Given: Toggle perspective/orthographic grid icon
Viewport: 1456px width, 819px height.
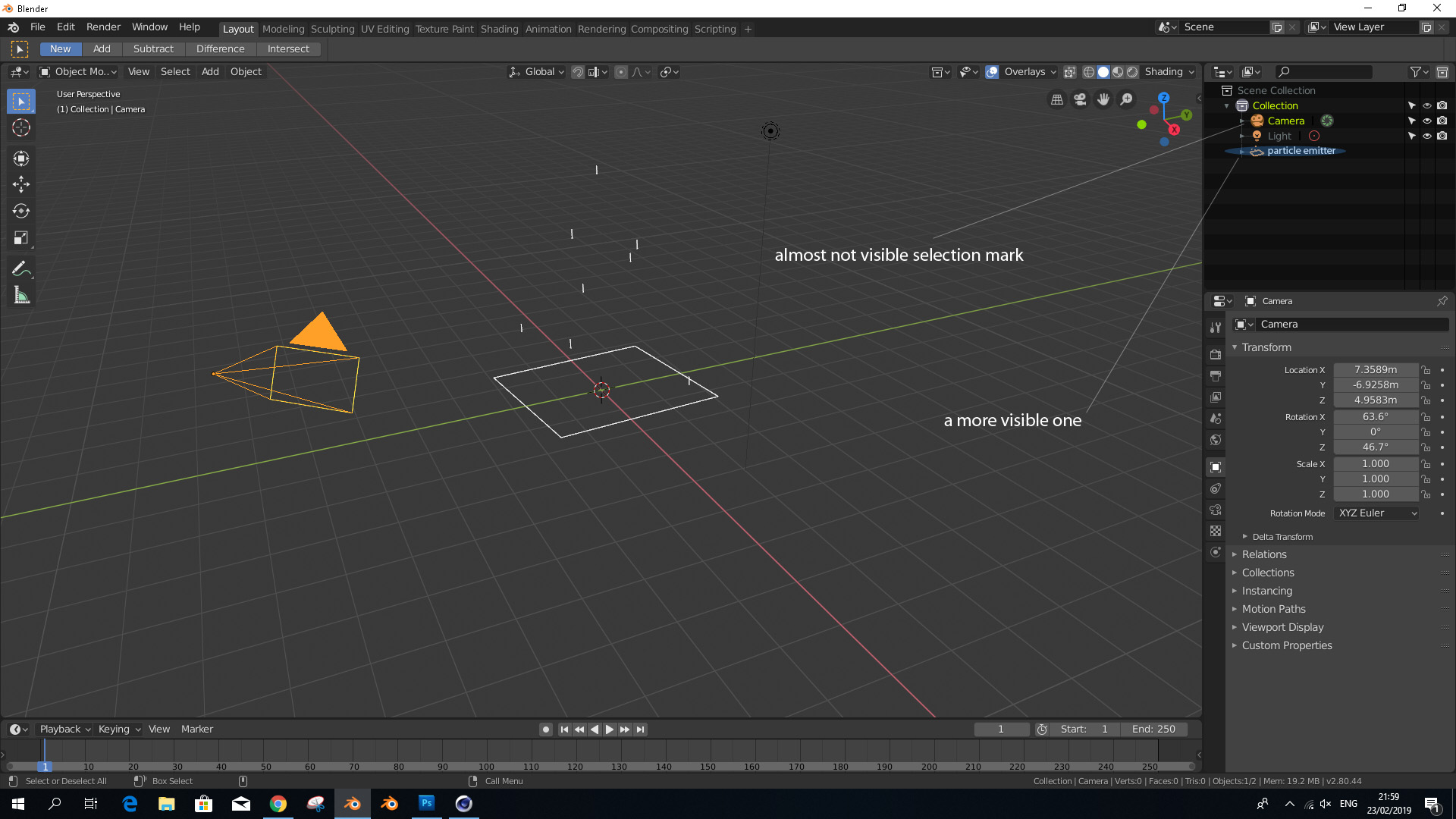Looking at the screenshot, I should (1056, 99).
